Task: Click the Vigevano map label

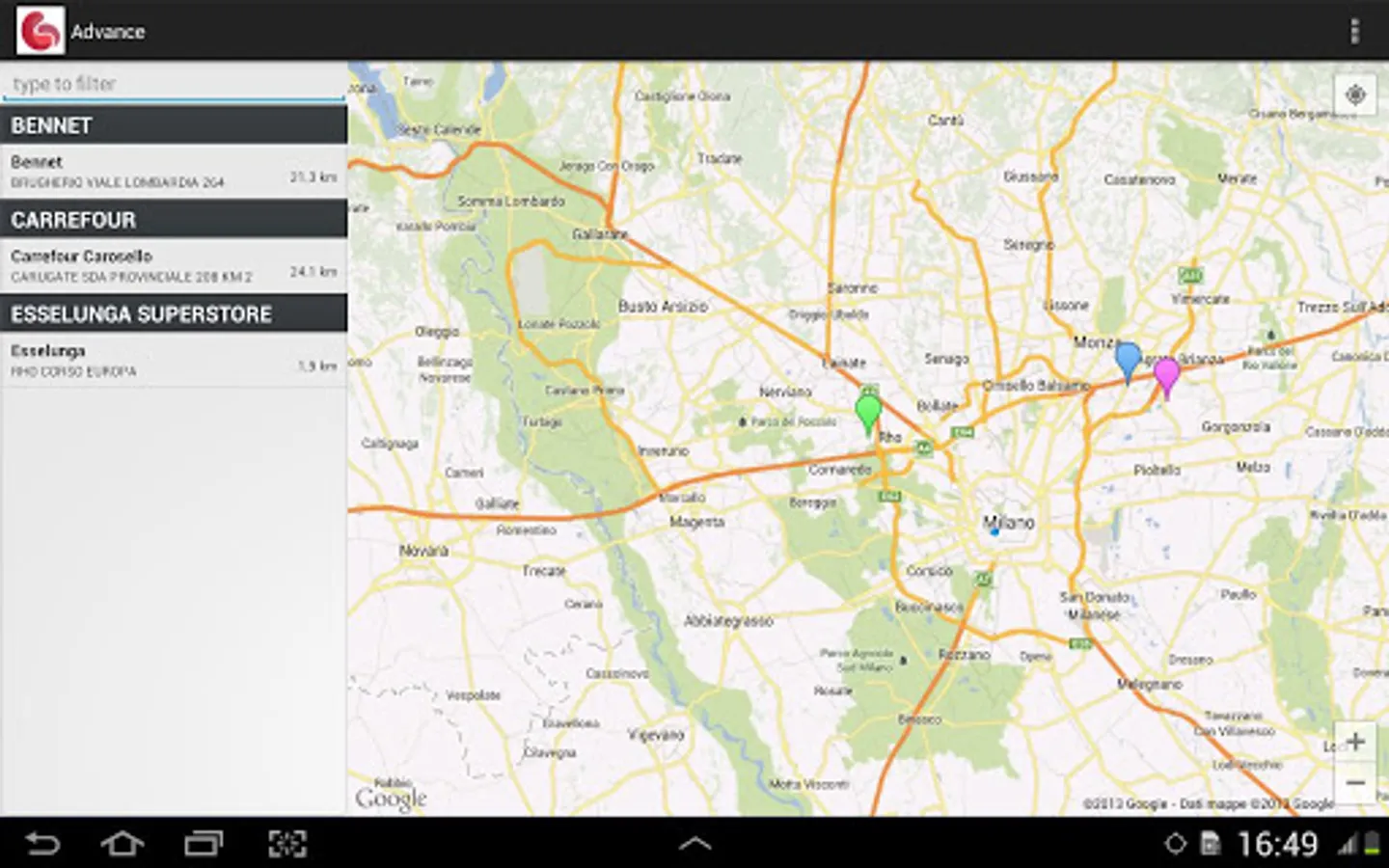Action: [x=656, y=735]
